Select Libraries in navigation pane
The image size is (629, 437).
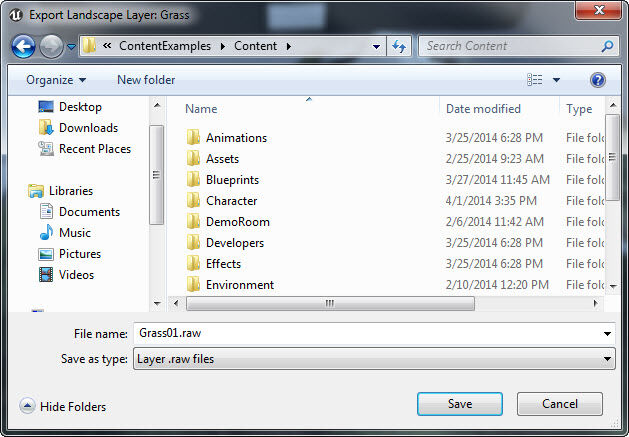point(71,191)
